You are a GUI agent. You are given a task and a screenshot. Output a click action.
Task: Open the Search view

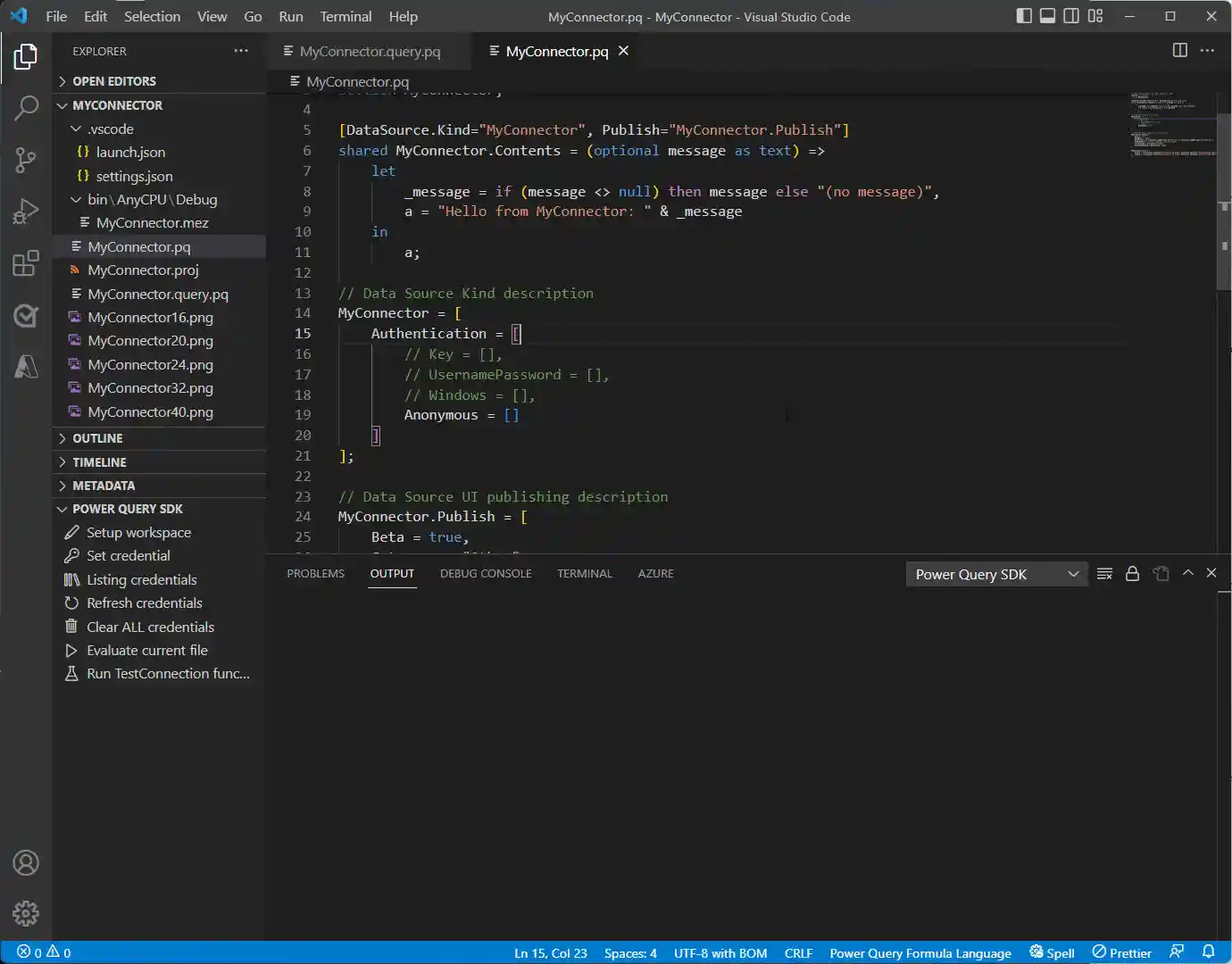(x=25, y=107)
